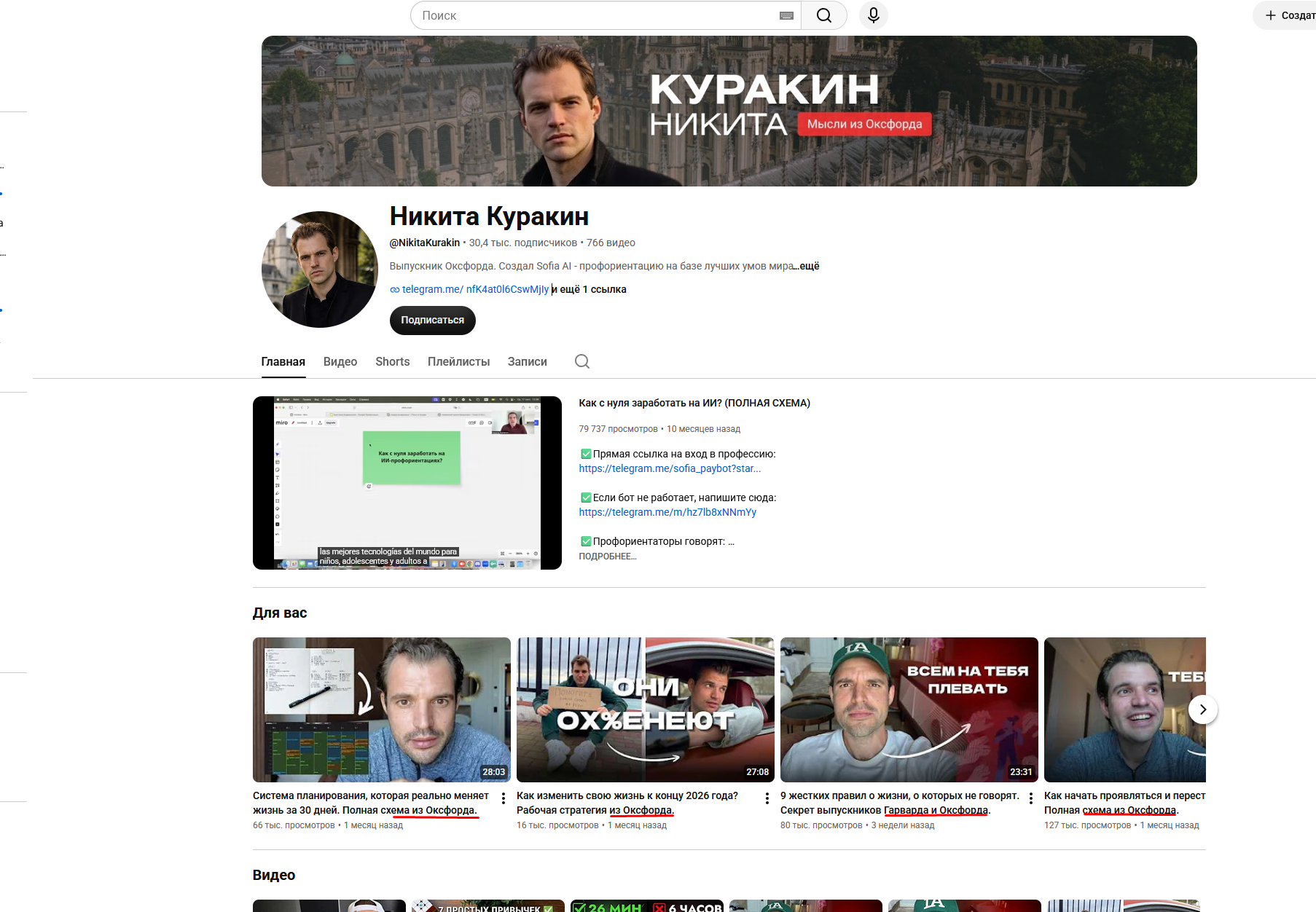Open the 23:31 «ВСЕМ НА ТЕБЯ ПЛЕВАТЬ» thumbnail
This screenshot has height=912, width=1316.
(909, 709)
